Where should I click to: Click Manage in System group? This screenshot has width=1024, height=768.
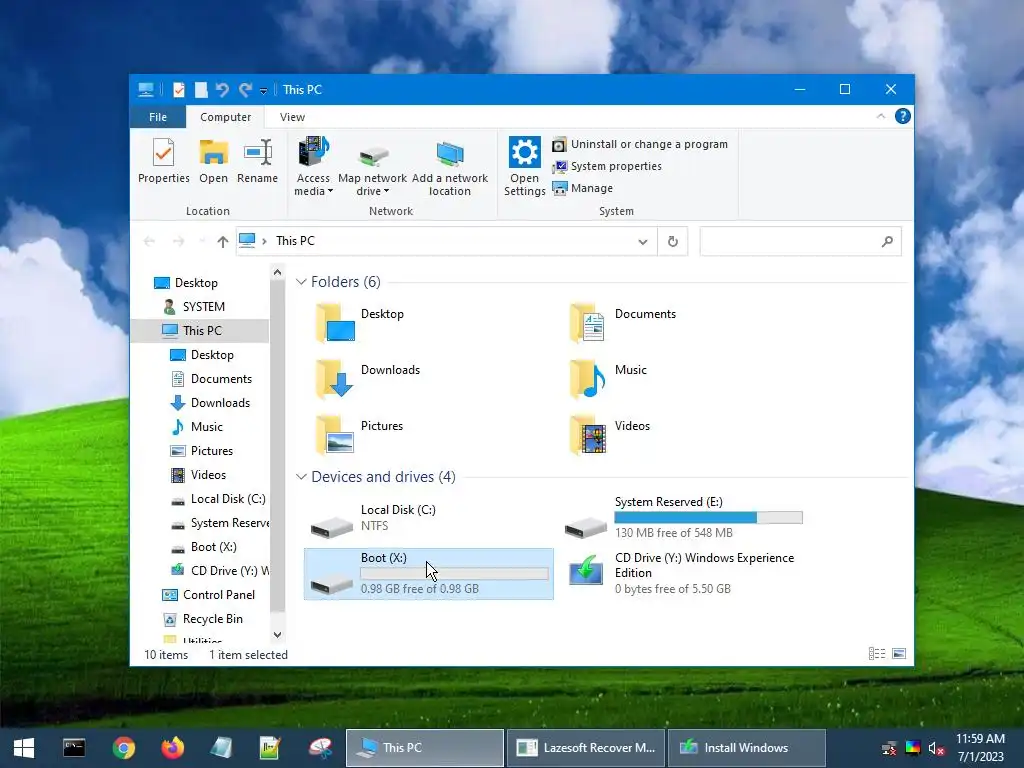coord(583,188)
